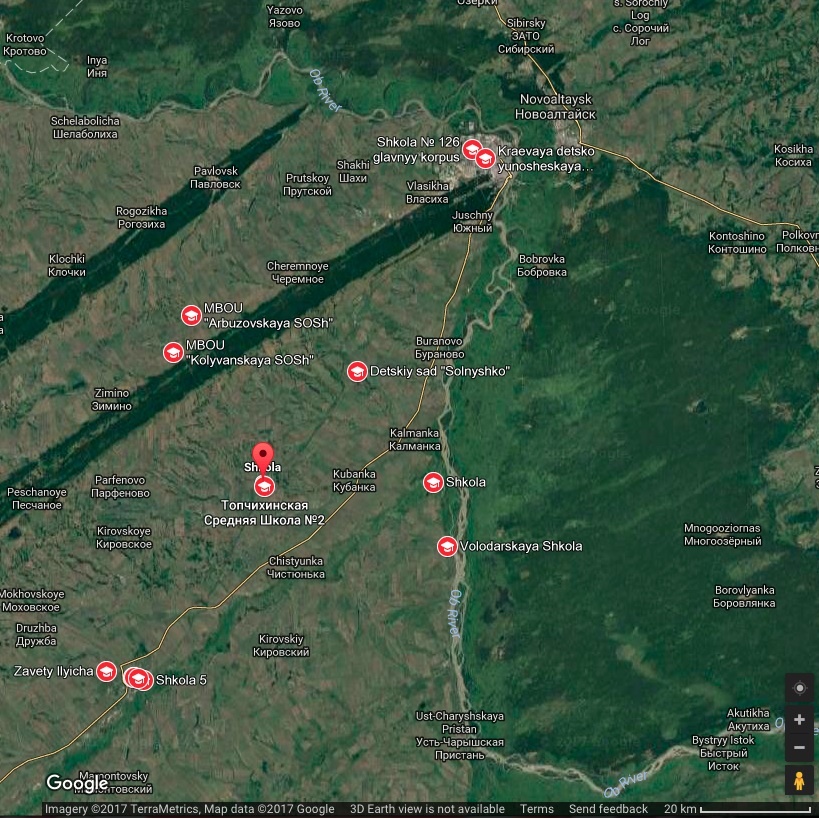Click the zoom in plus button
819x819 pixels.
[x=799, y=720]
